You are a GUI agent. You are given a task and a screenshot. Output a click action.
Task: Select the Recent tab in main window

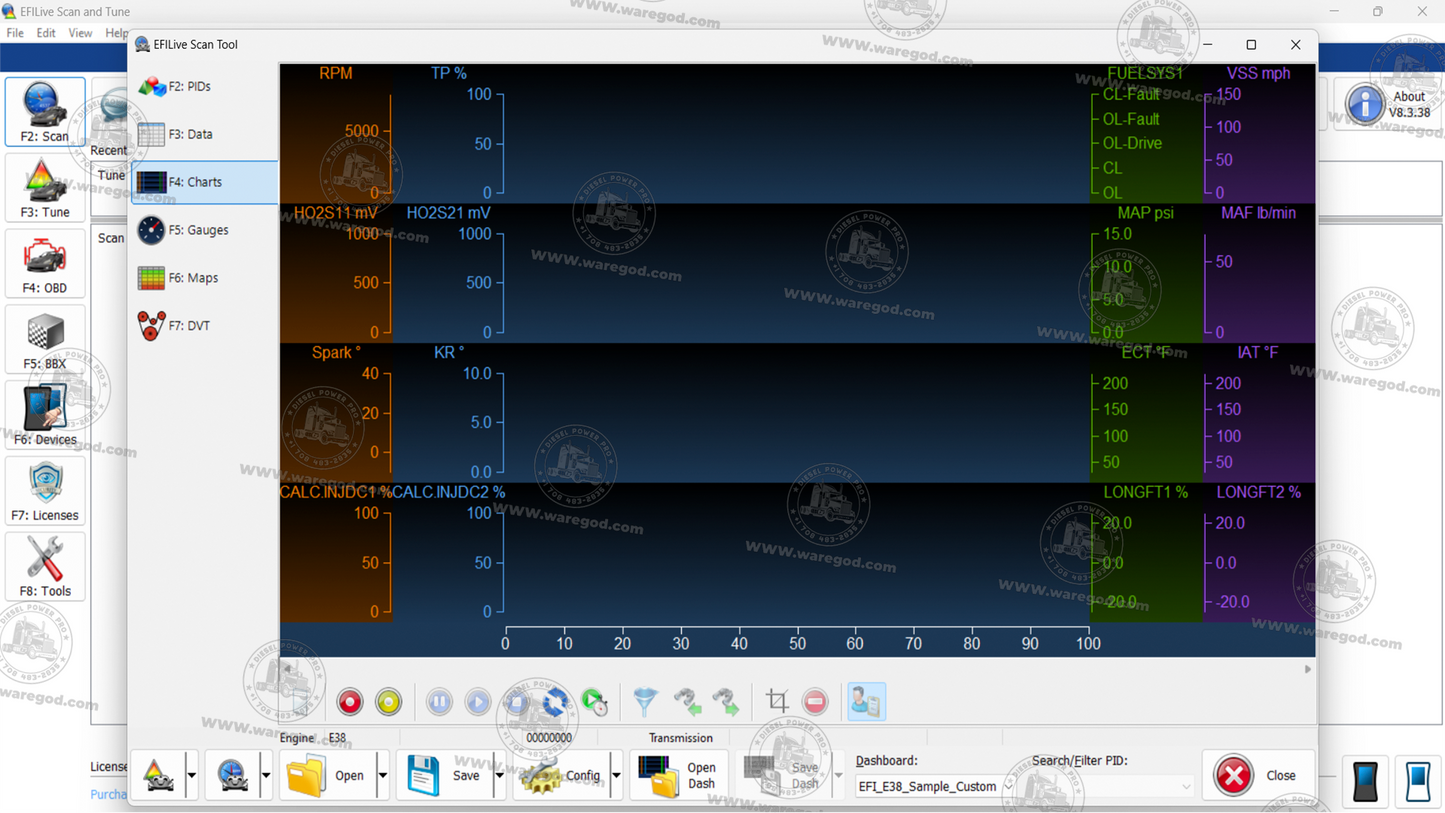pos(109,150)
